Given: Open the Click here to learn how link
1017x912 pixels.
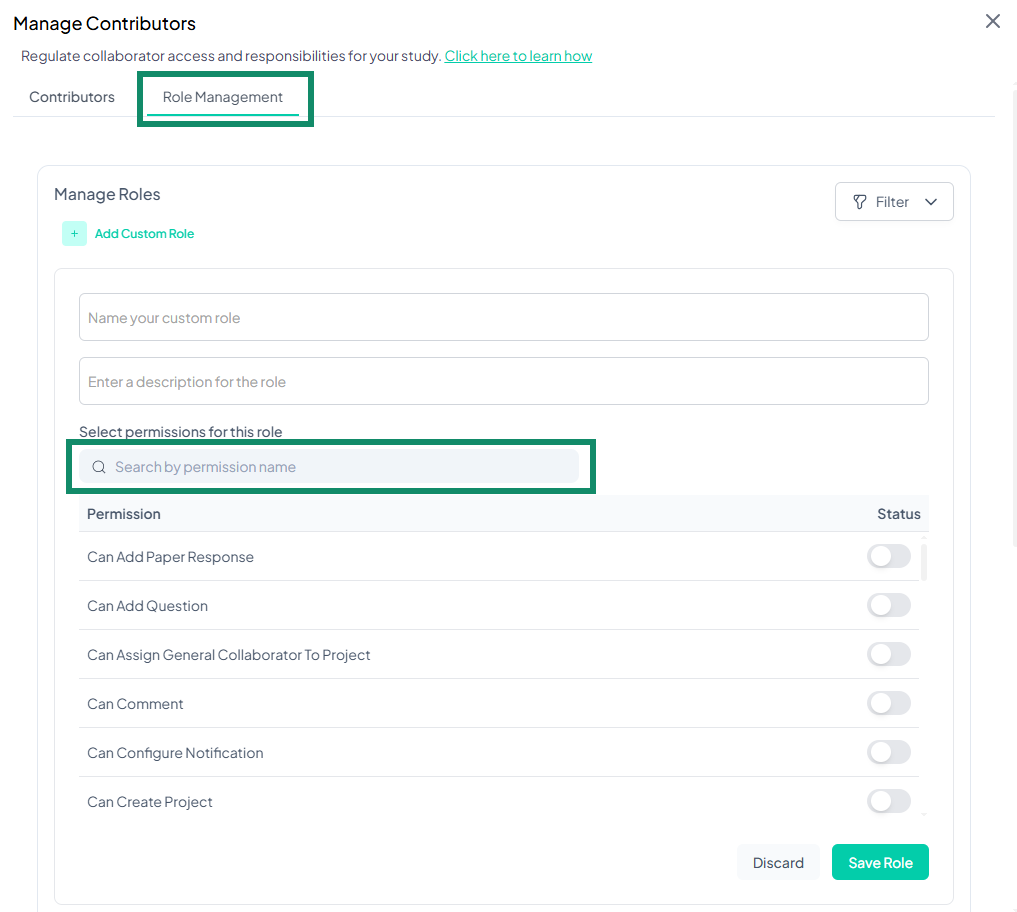Looking at the screenshot, I should click(518, 55).
